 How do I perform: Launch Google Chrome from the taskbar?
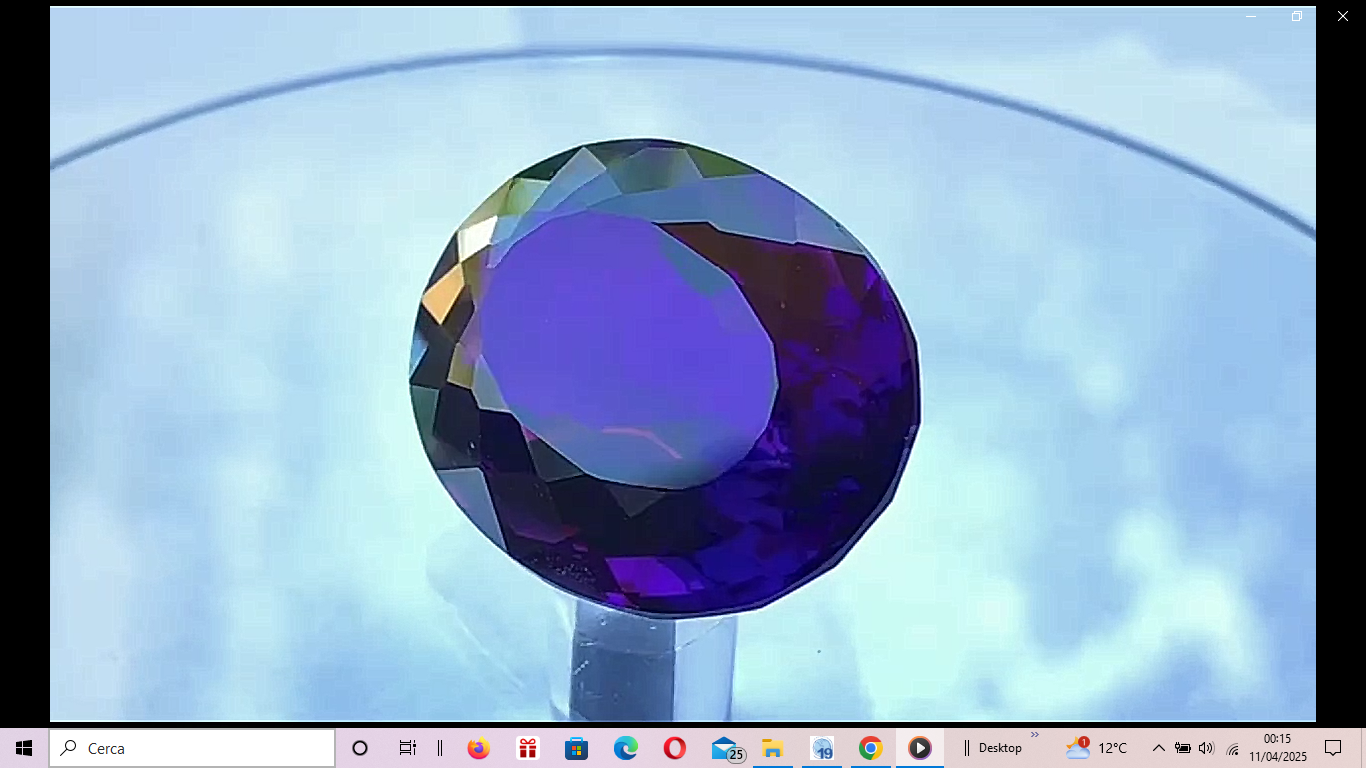(870, 748)
